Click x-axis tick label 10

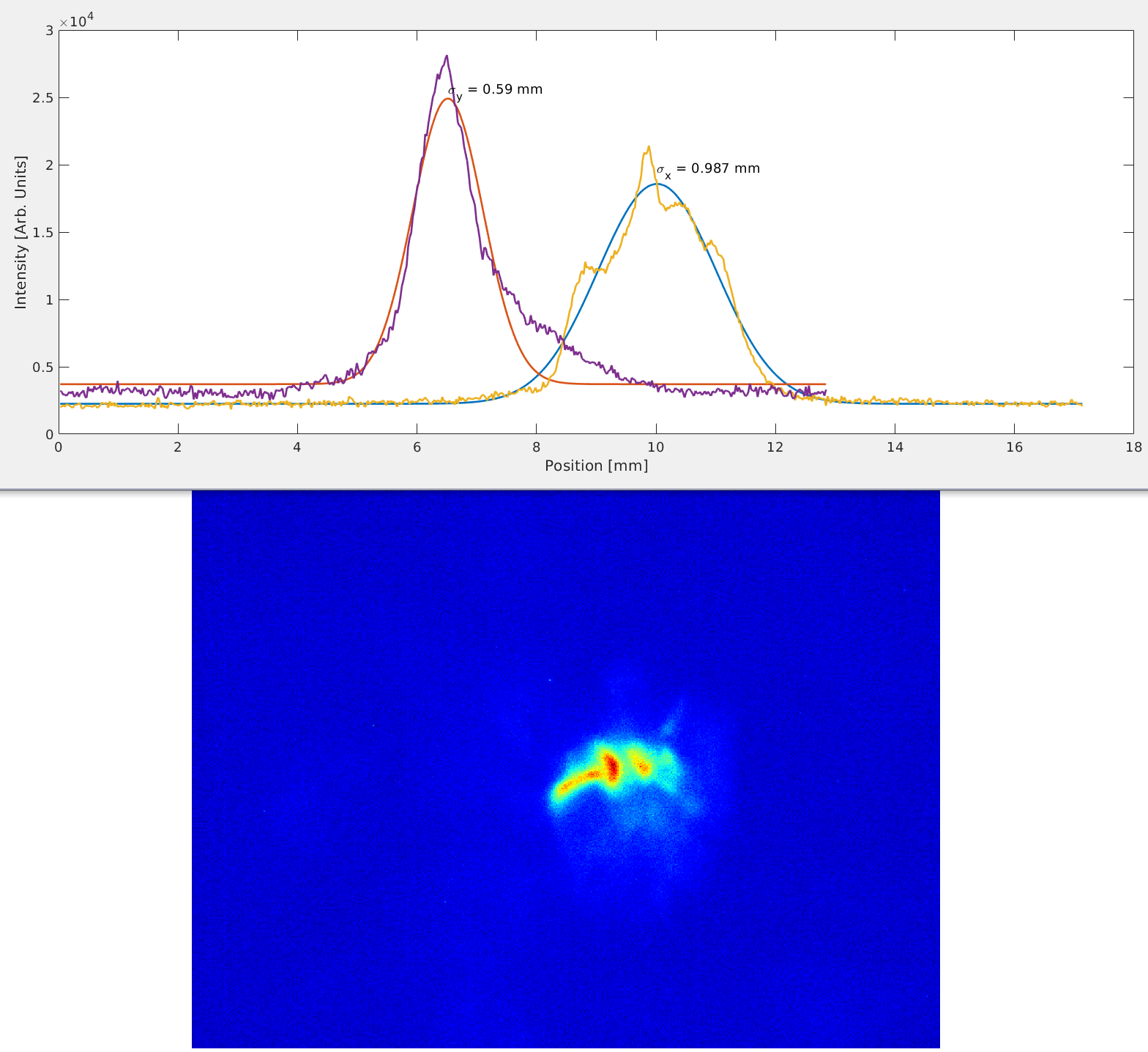pyautogui.click(x=656, y=447)
